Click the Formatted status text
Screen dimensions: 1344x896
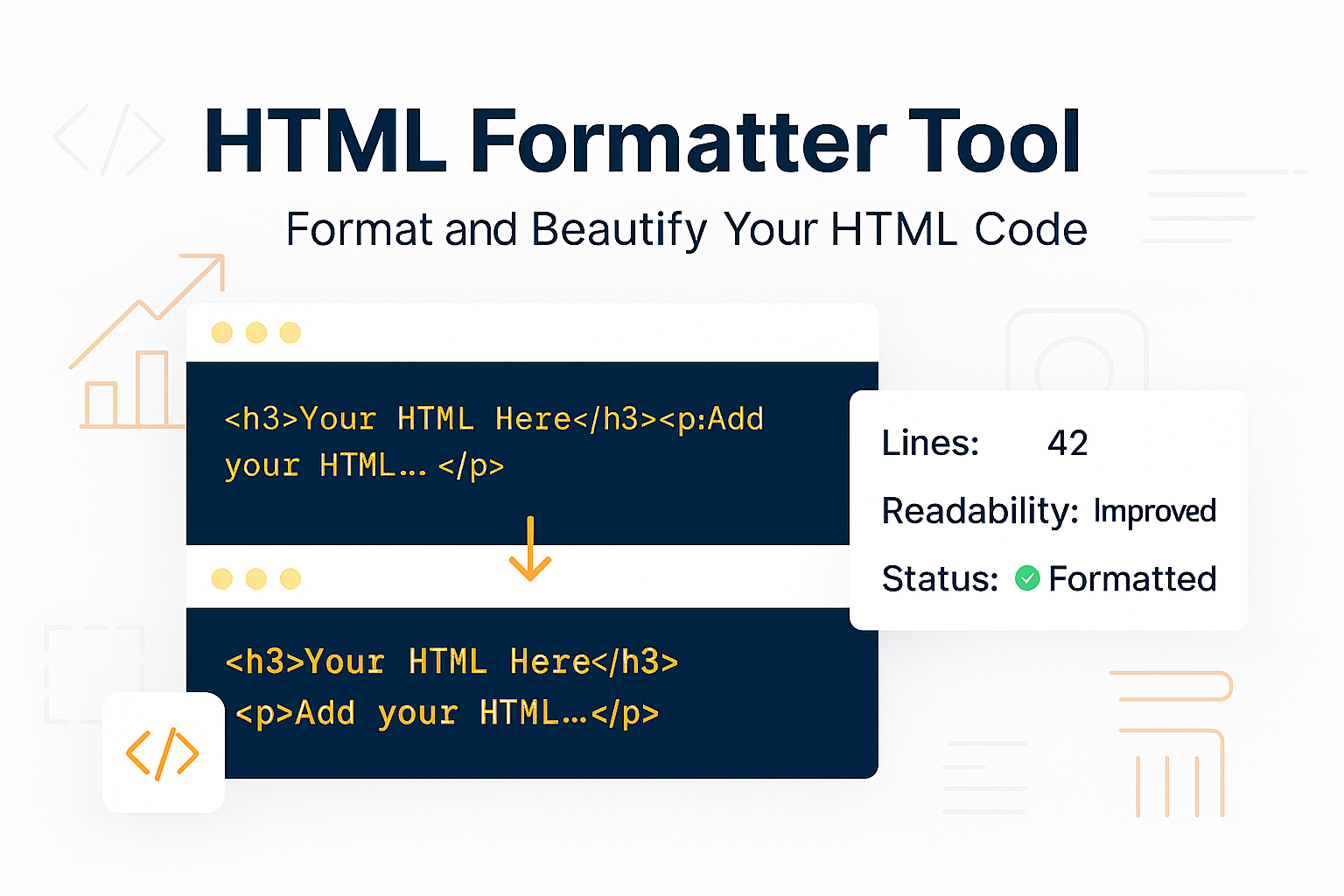(1132, 578)
